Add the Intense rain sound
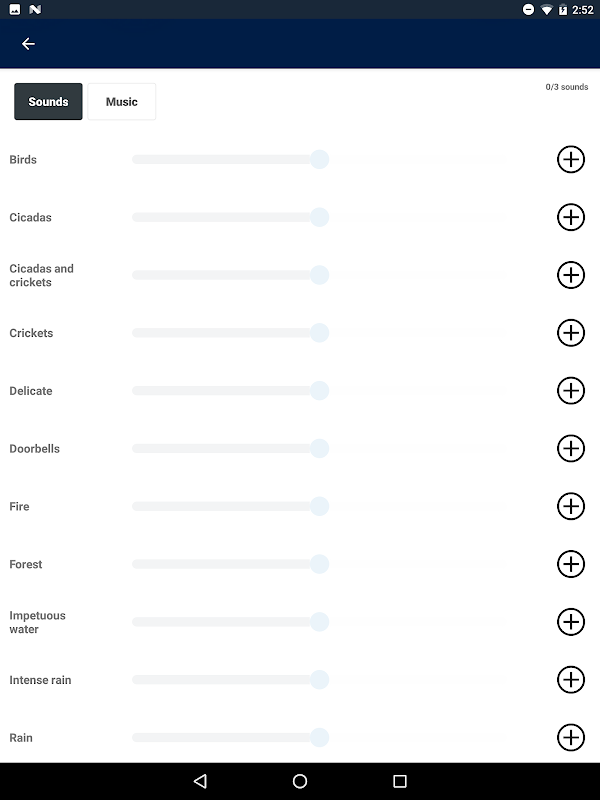Screen dimensions: 600x800 pos(570,680)
